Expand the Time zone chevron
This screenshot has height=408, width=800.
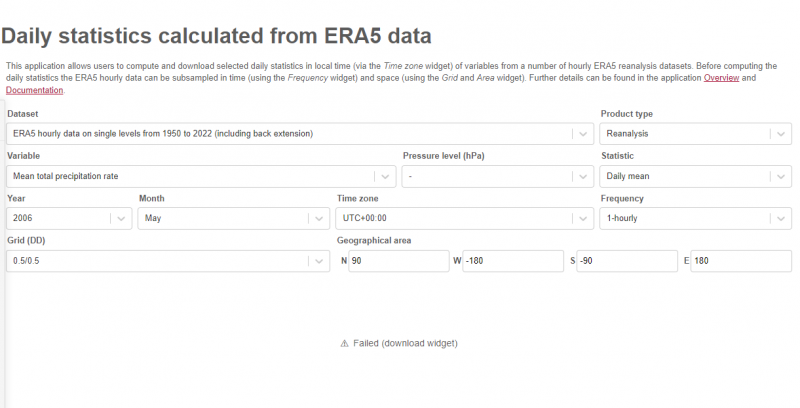point(581,218)
